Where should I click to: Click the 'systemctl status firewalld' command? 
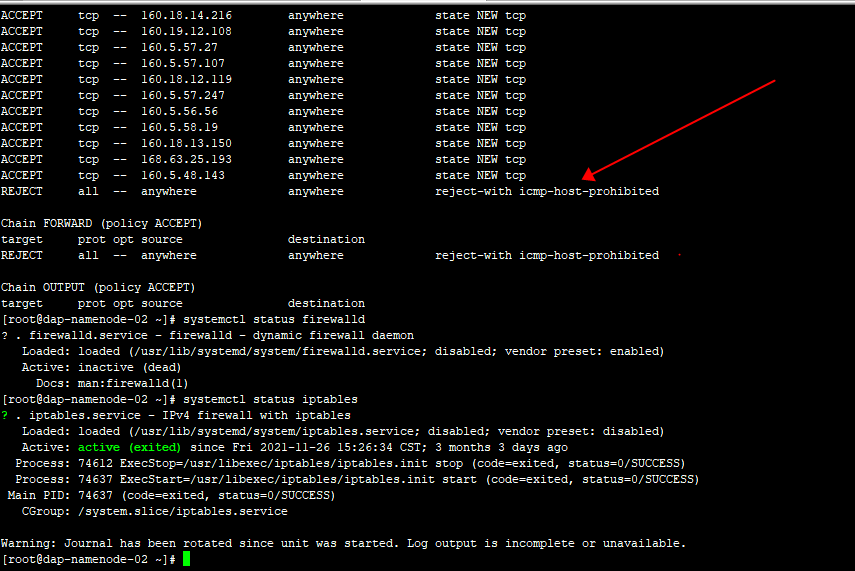pos(274,319)
